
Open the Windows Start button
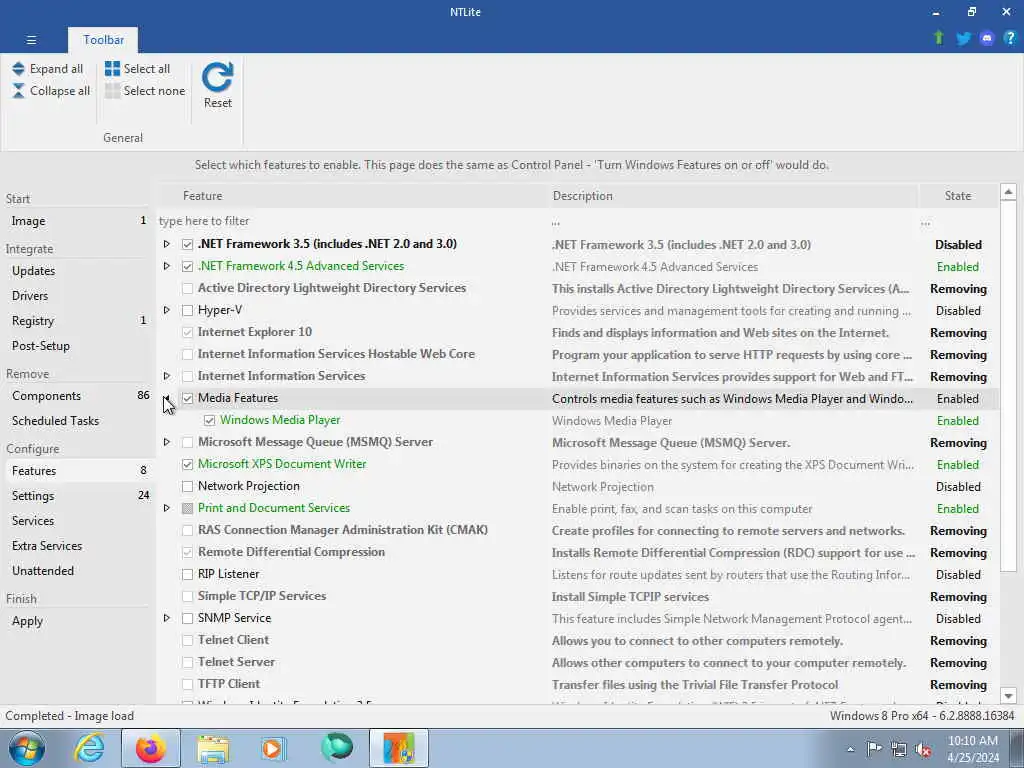pyautogui.click(x=27, y=748)
